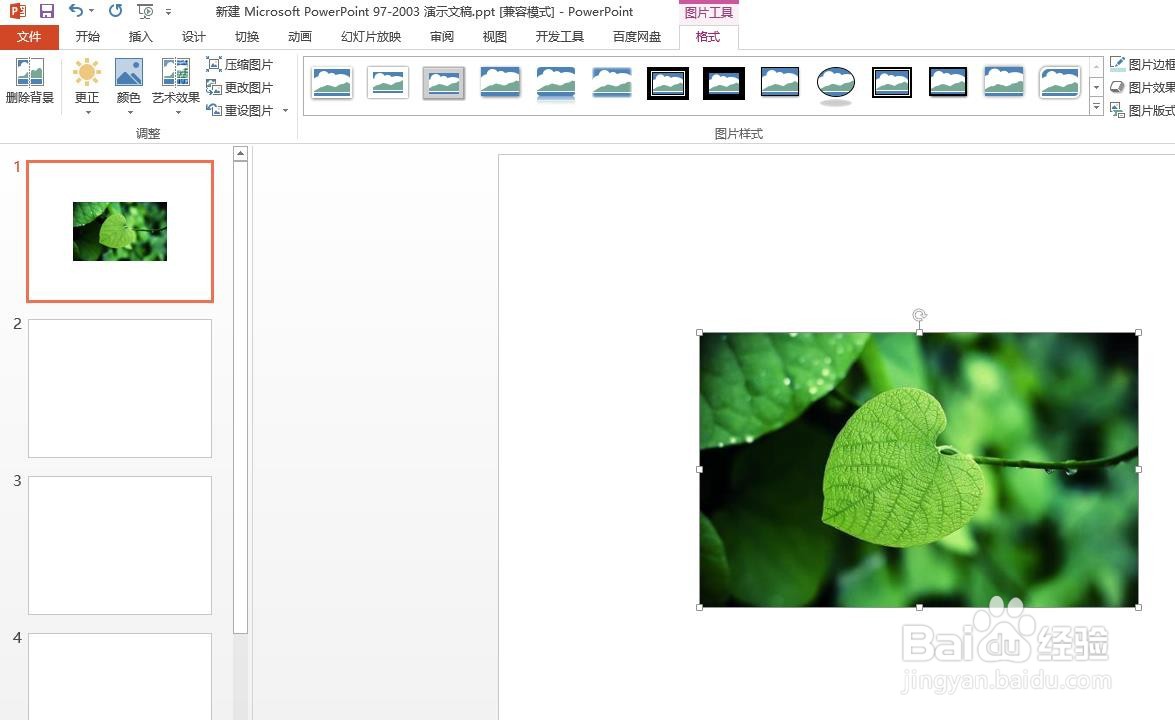Select the green leaf picture on the slide
1175x720 pixels.
pos(919,470)
